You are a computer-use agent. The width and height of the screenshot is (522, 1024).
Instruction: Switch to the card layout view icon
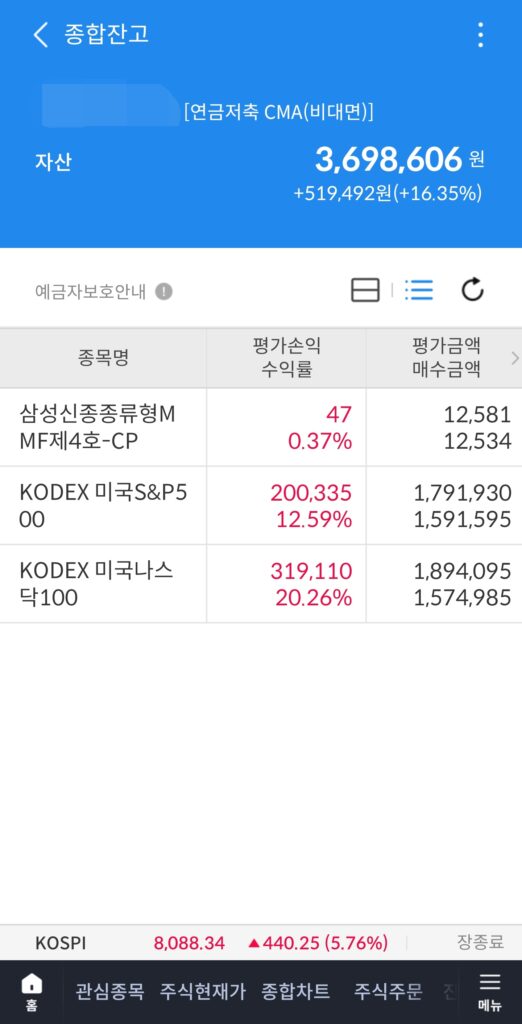click(x=365, y=290)
